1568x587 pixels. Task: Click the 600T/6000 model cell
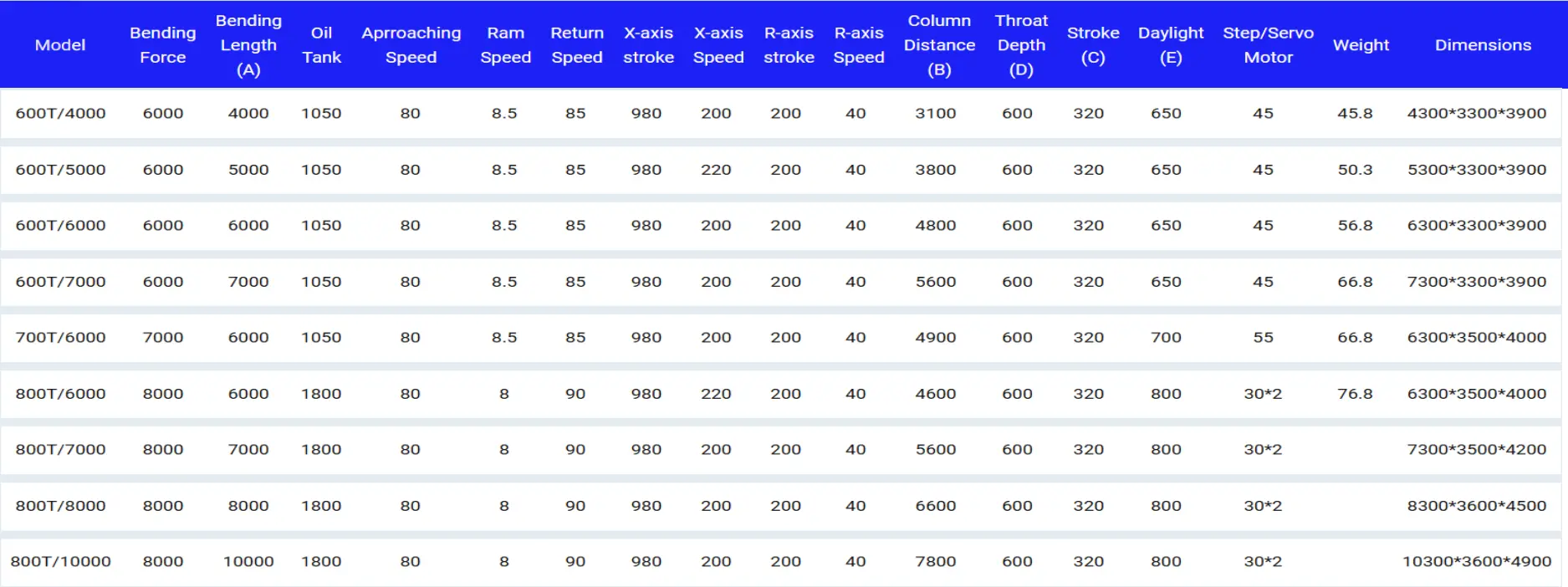click(61, 226)
